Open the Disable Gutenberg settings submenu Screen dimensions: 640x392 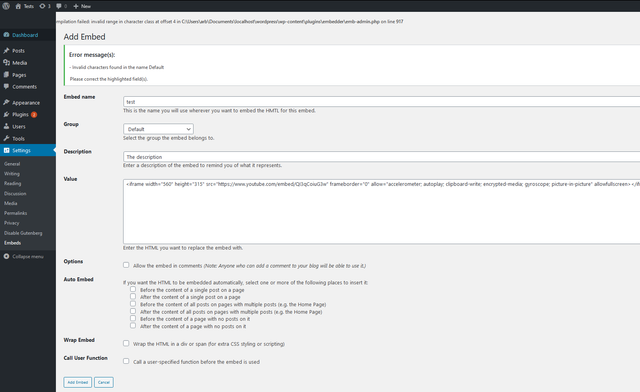click(x=23, y=233)
